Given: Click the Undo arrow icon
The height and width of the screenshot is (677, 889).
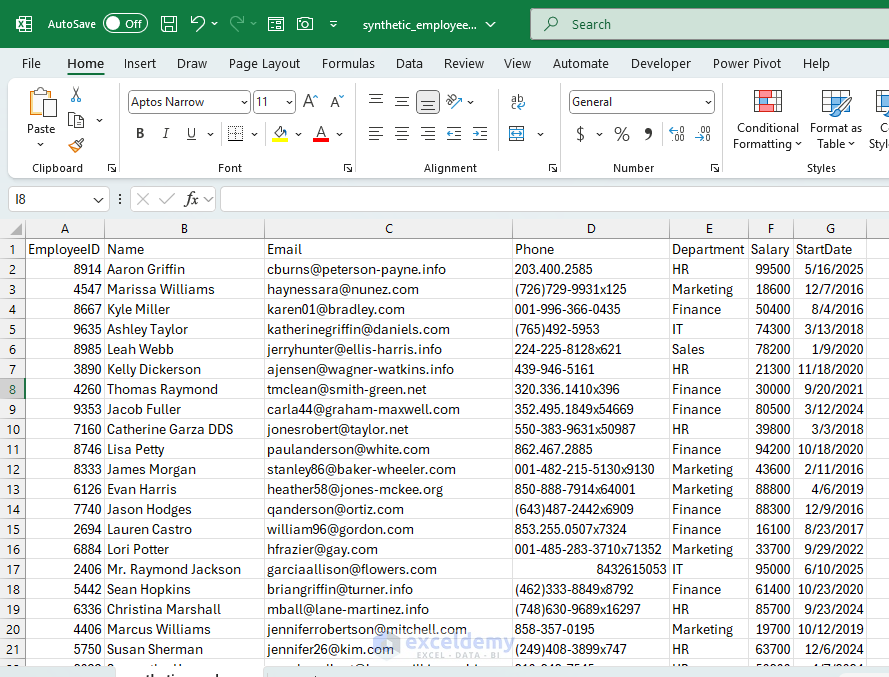Looking at the screenshot, I should pyautogui.click(x=197, y=24).
